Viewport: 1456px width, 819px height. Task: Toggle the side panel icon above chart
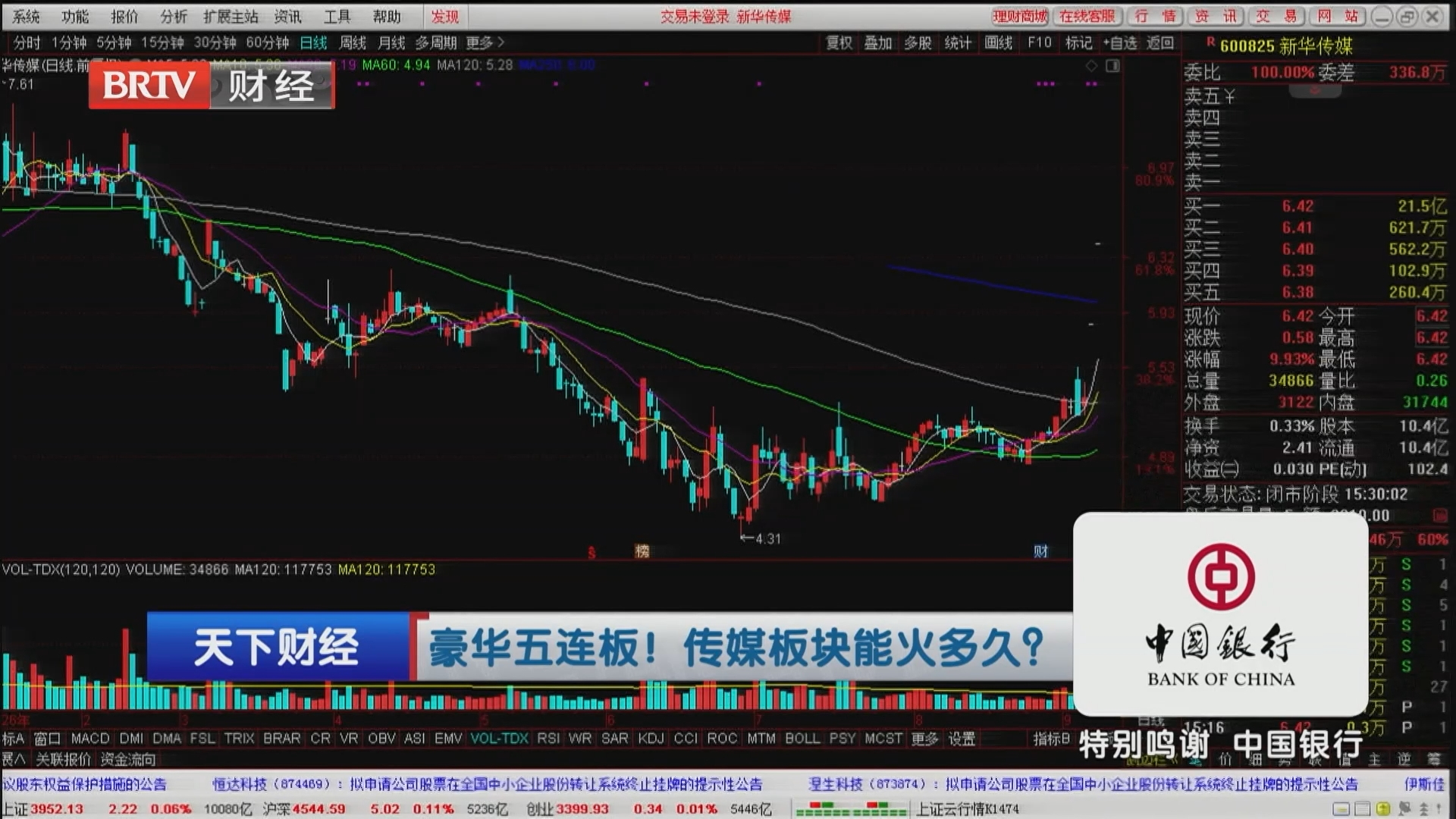pyautogui.click(x=1112, y=66)
